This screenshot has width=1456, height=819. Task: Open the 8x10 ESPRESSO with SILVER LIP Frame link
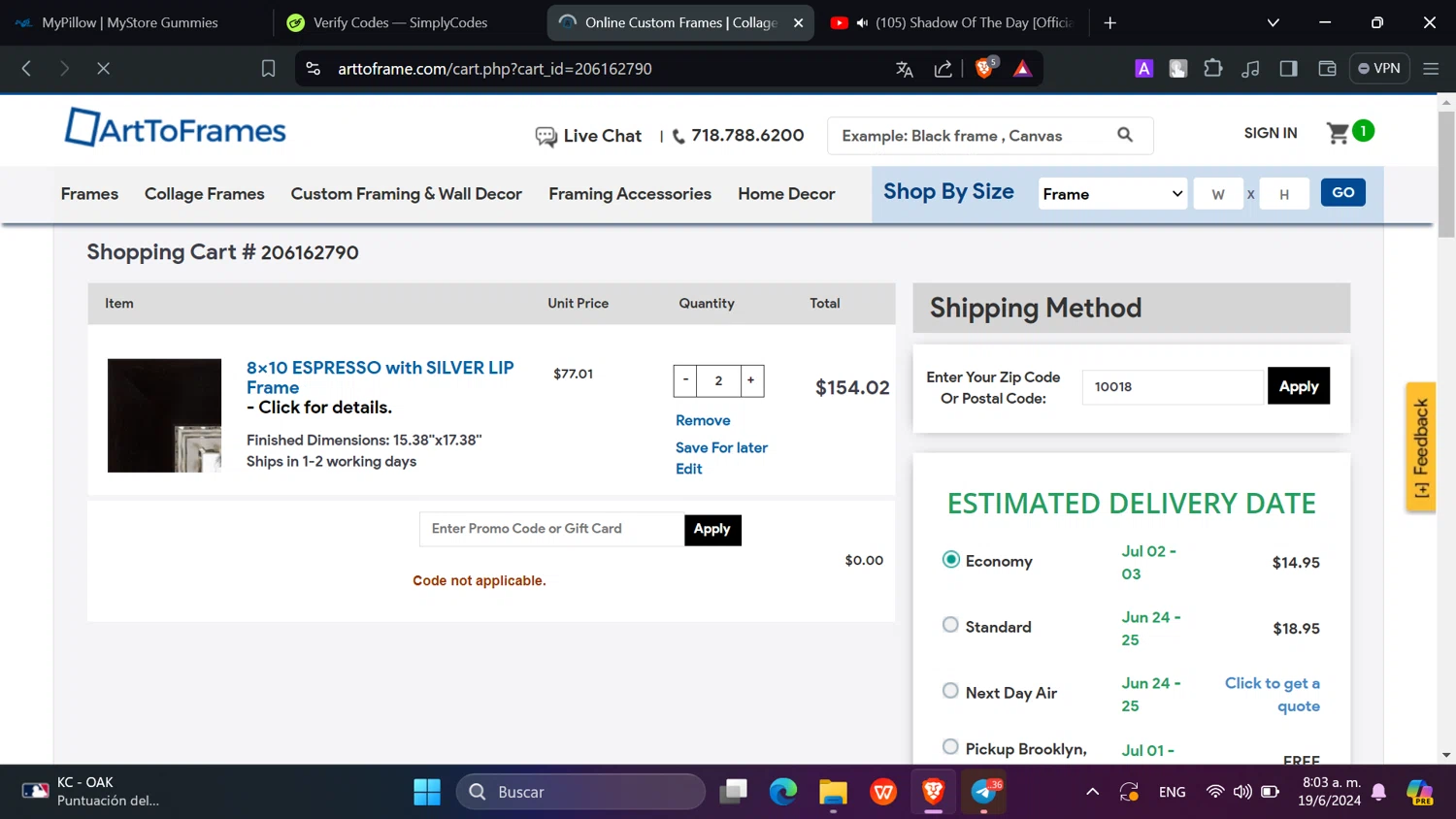point(380,377)
